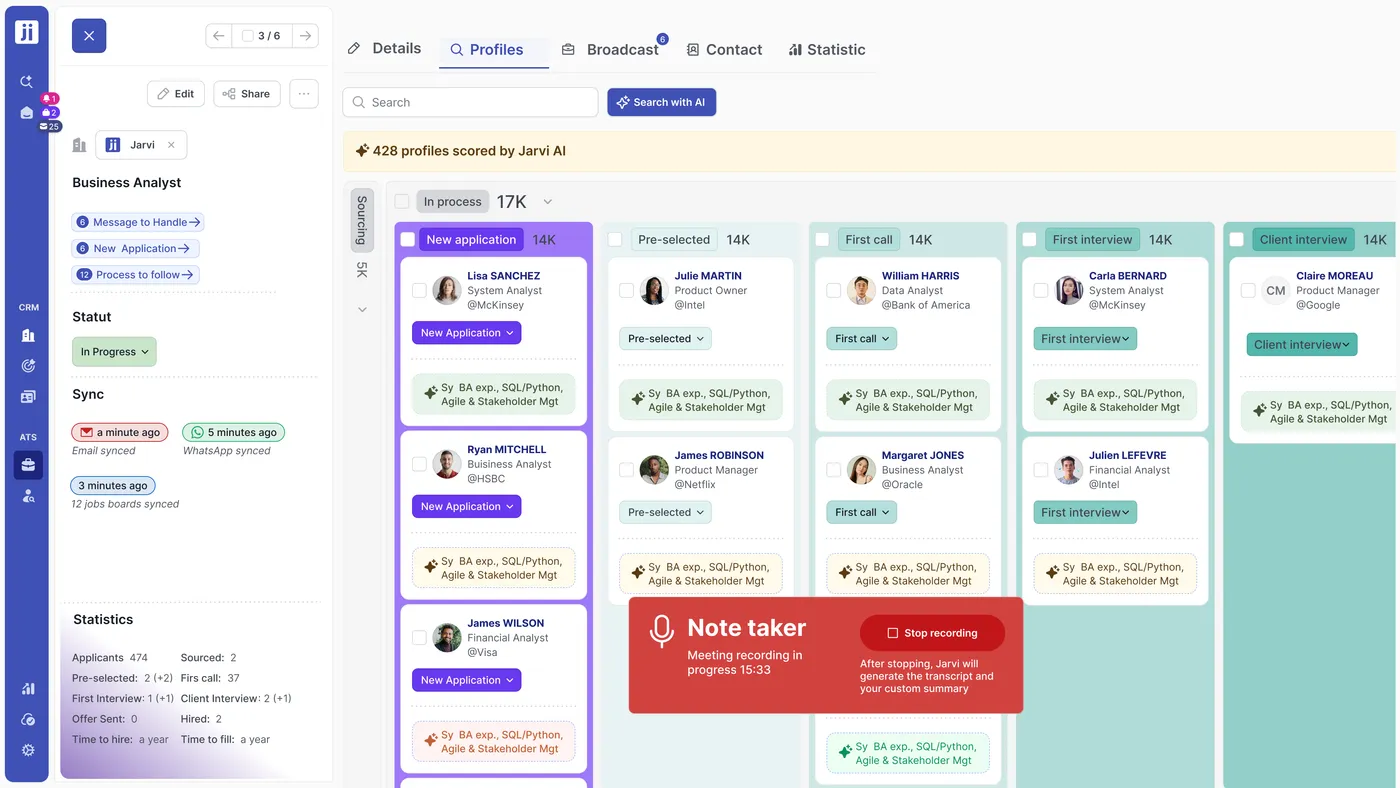This screenshot has width=1400, height=788.
Task: Open the settings gear in sidebar
Action: pyautogui.click(x=27, y=750)
